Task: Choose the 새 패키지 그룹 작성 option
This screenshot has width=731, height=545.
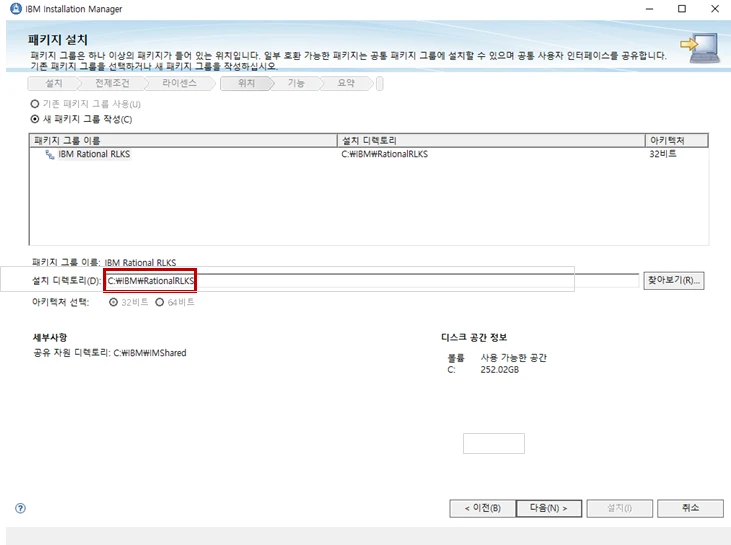Action: coord(36,119)
